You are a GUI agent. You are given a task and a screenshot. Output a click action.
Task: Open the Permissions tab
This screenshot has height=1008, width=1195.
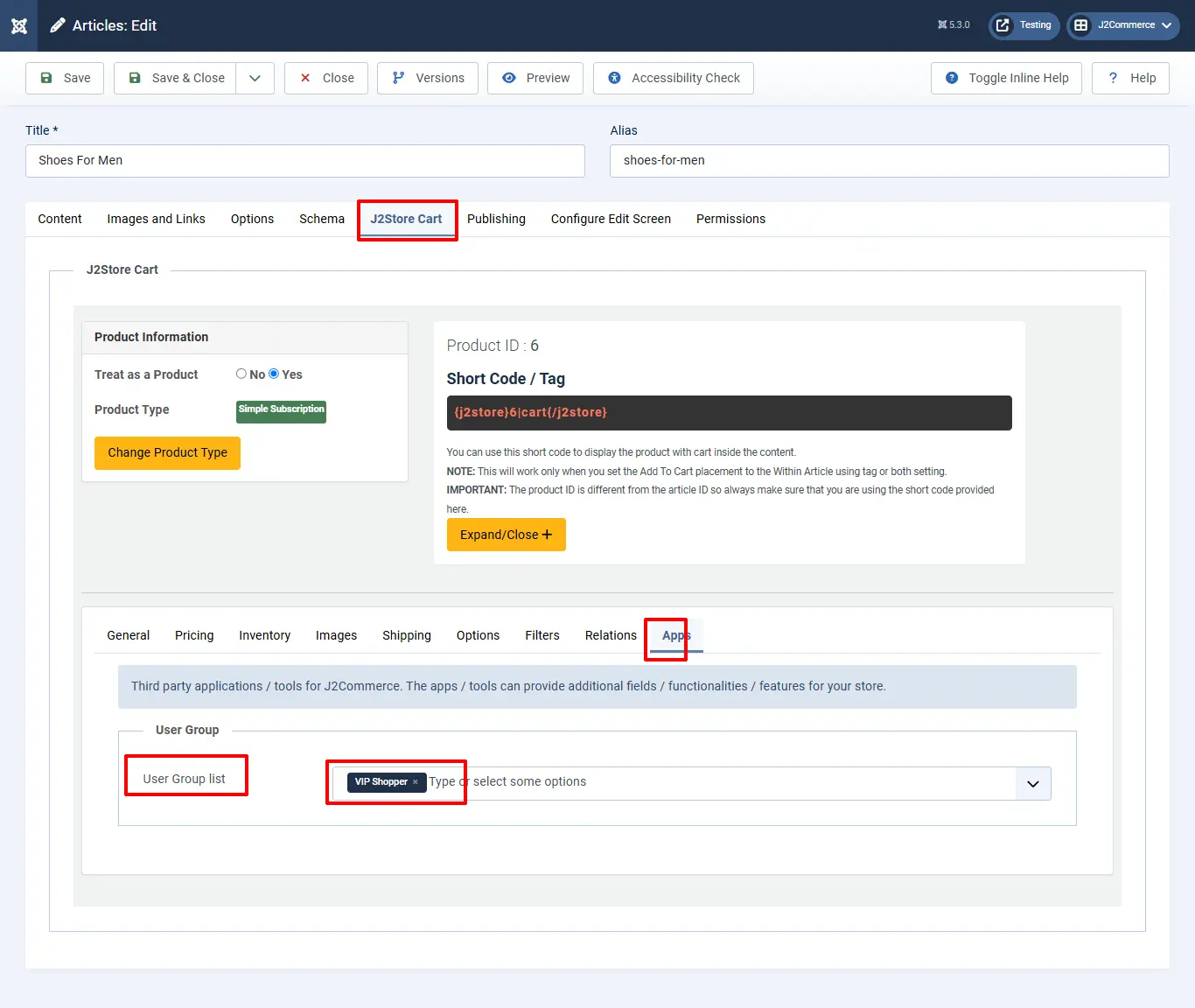tap(730, 219)
